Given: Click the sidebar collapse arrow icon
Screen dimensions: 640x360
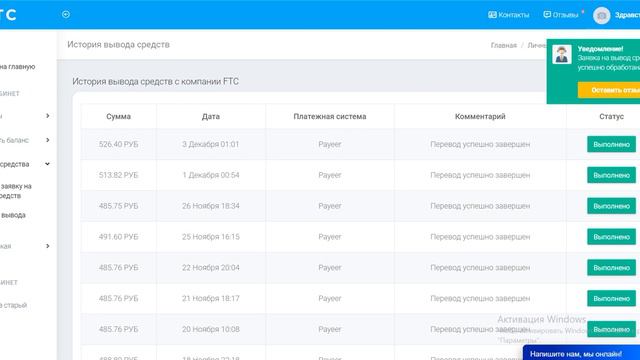Looking at the screenshot, I should coord(66,14).
